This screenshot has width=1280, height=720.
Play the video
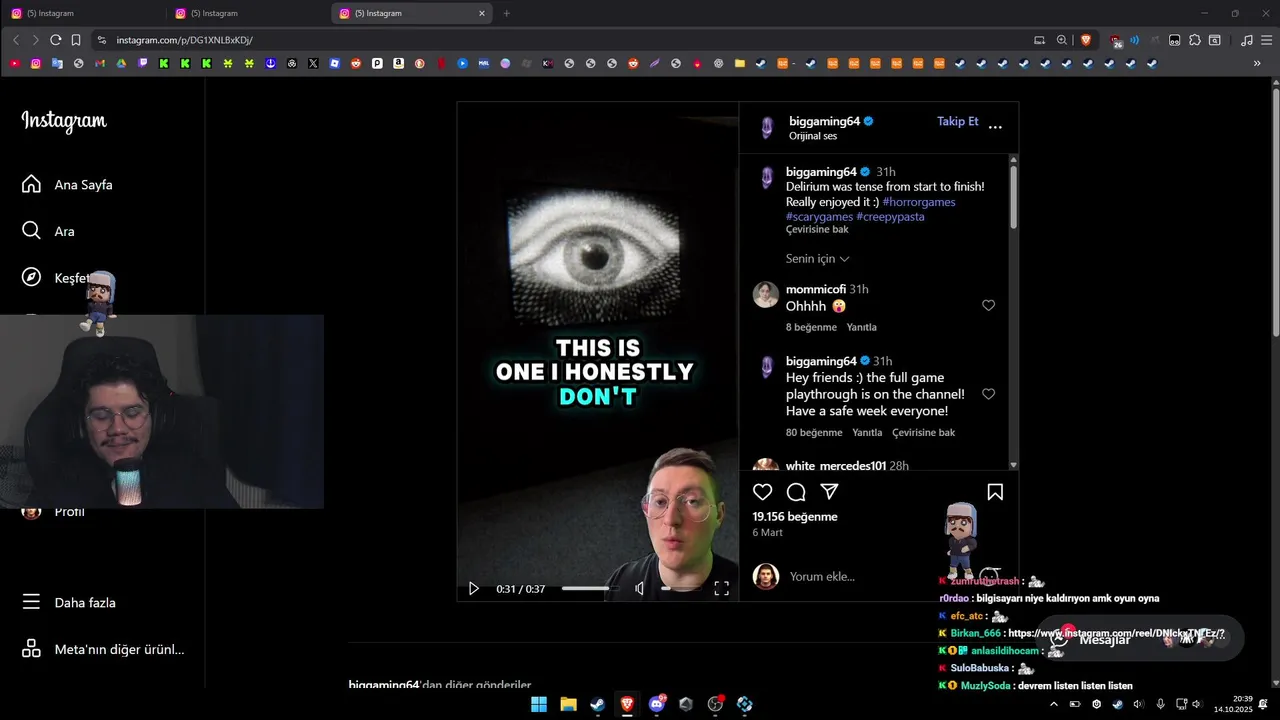pos(474,589)
